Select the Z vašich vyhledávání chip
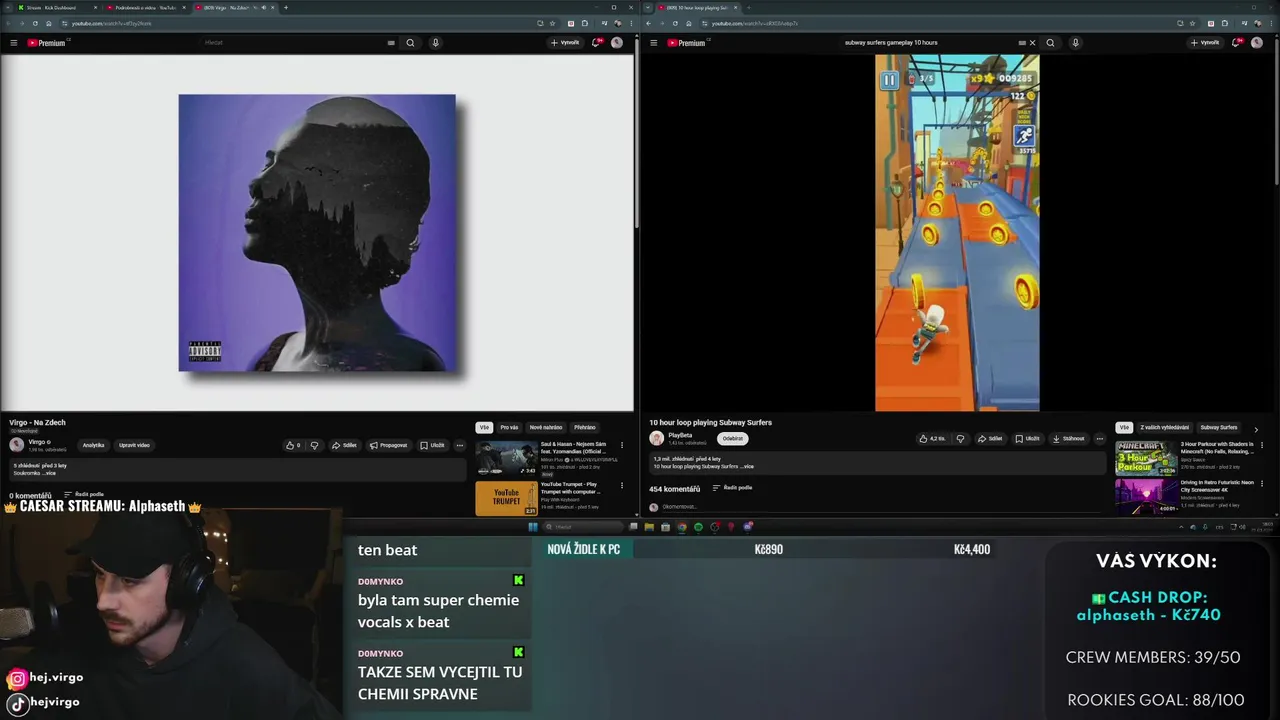The image size is (1280, 720). (1165, 427)
